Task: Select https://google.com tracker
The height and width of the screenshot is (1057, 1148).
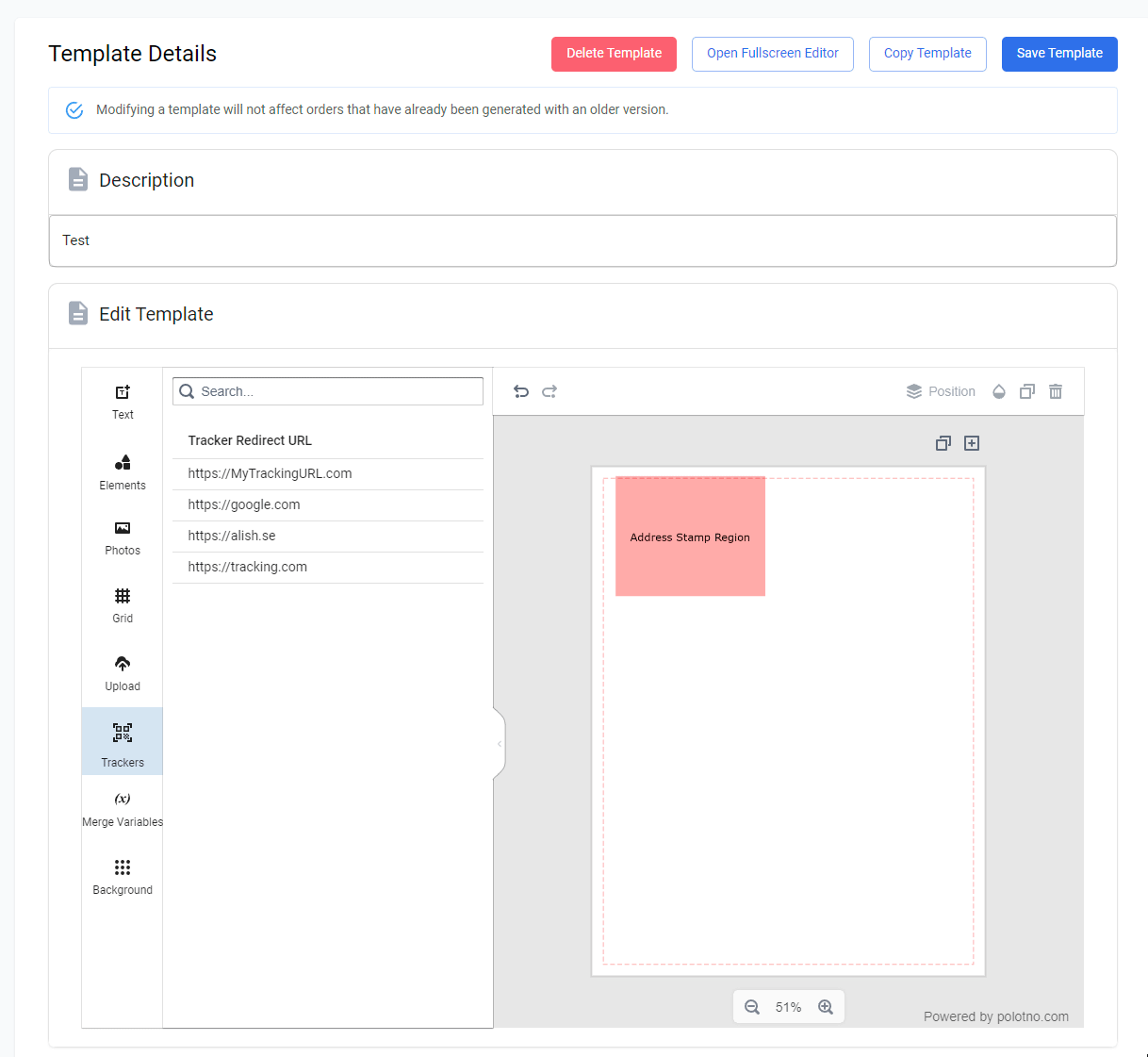Action: [328, 505]
